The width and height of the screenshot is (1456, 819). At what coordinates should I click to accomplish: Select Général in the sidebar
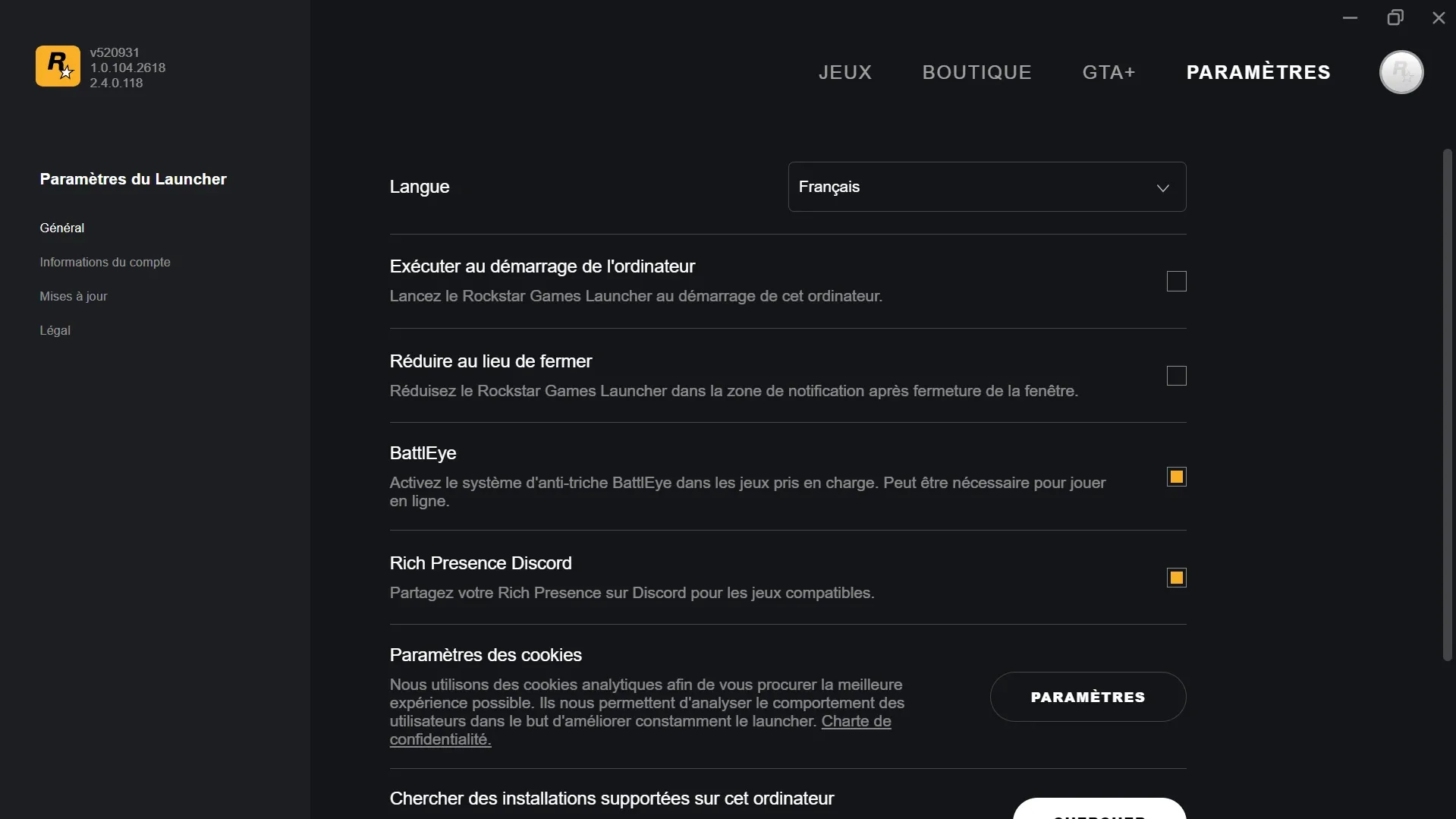pyautogui.click(x=61, y=228)
